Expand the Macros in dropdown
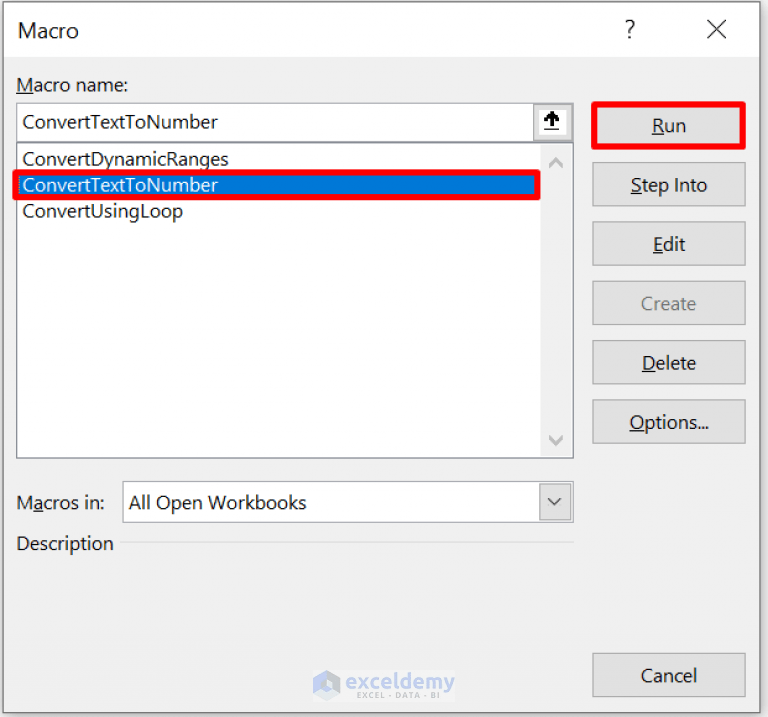The width and height of the screenshot is (768, 717). coord(554,502)
